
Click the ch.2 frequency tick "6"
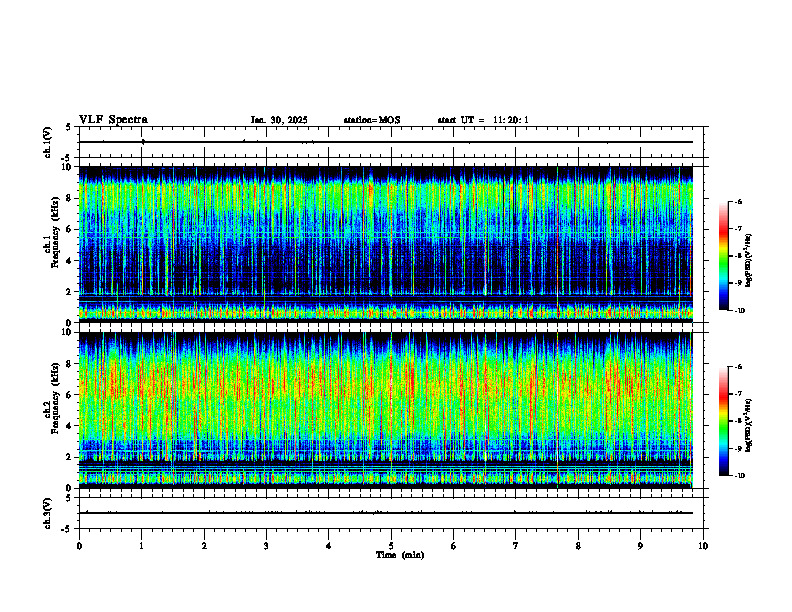[70, 395]
